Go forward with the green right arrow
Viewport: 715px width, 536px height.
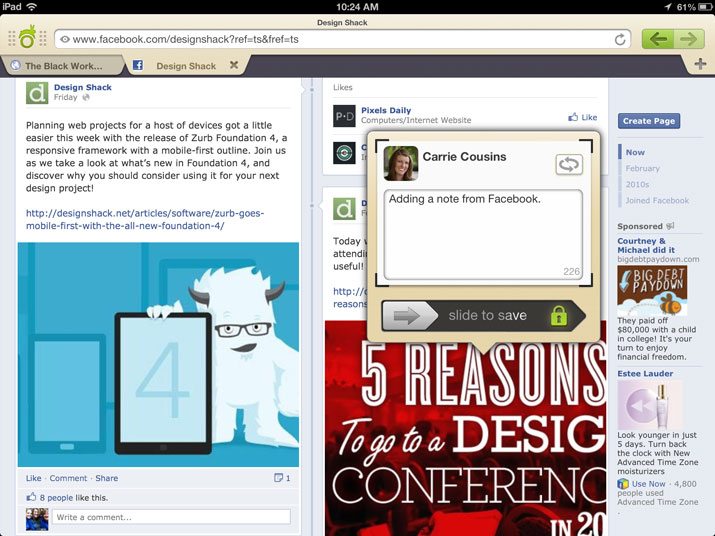pyautogui.click(x=689, y=39)
